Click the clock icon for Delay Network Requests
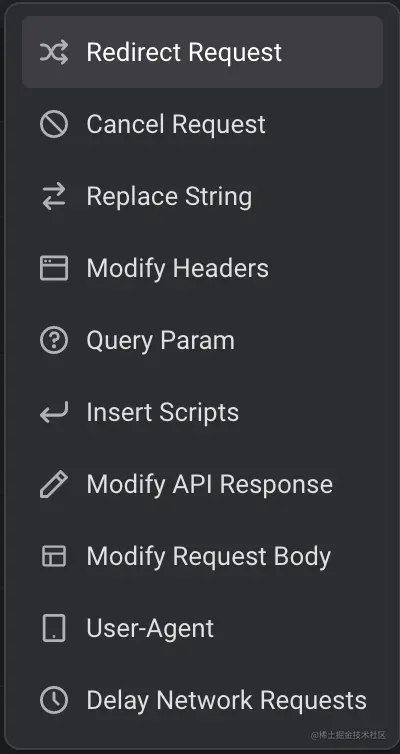400x754 pixels. pos(54,700)
